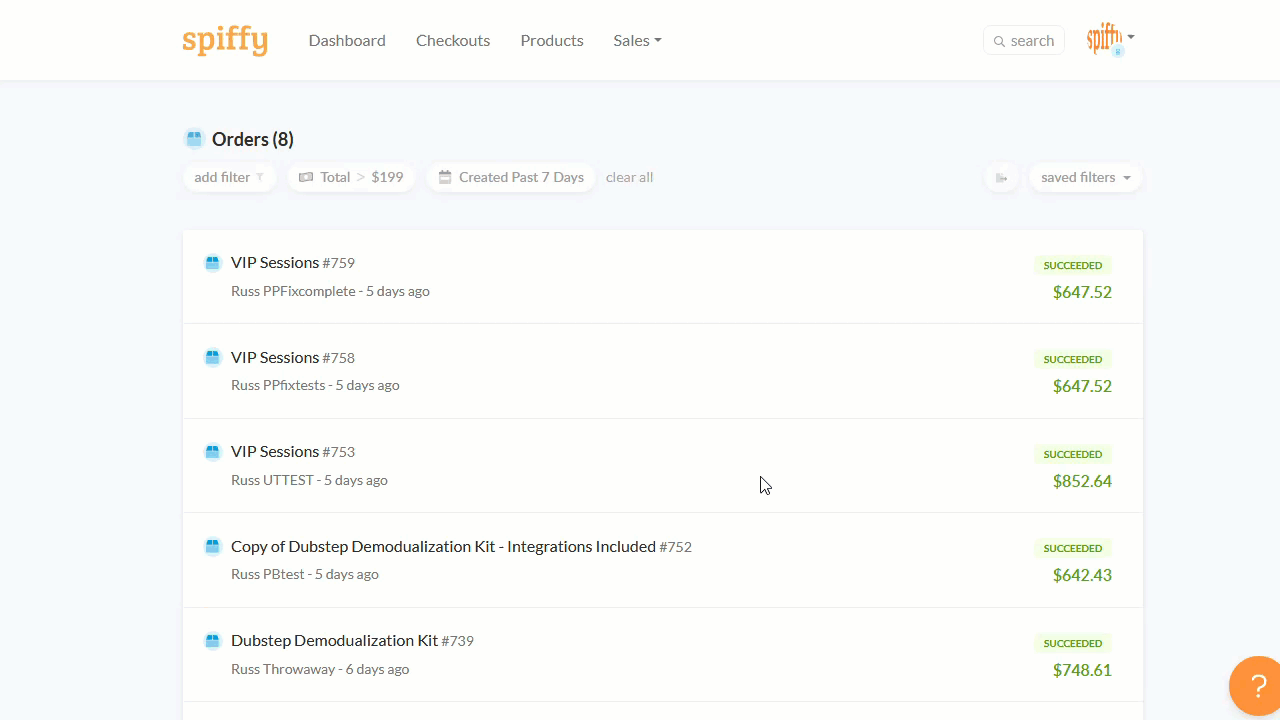The width and height of the screenshot is (1280, 720).
Task: Click the box icon for order #752
Action: [x=212, y=546]
